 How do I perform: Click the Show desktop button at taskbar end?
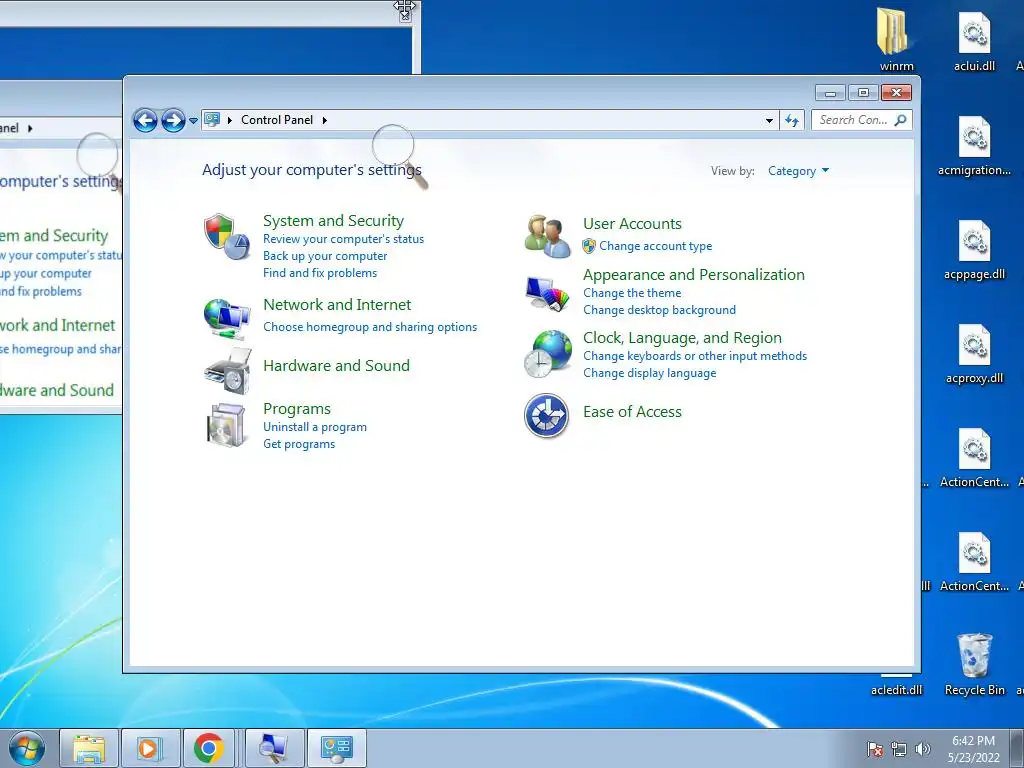click(1017, 749)
